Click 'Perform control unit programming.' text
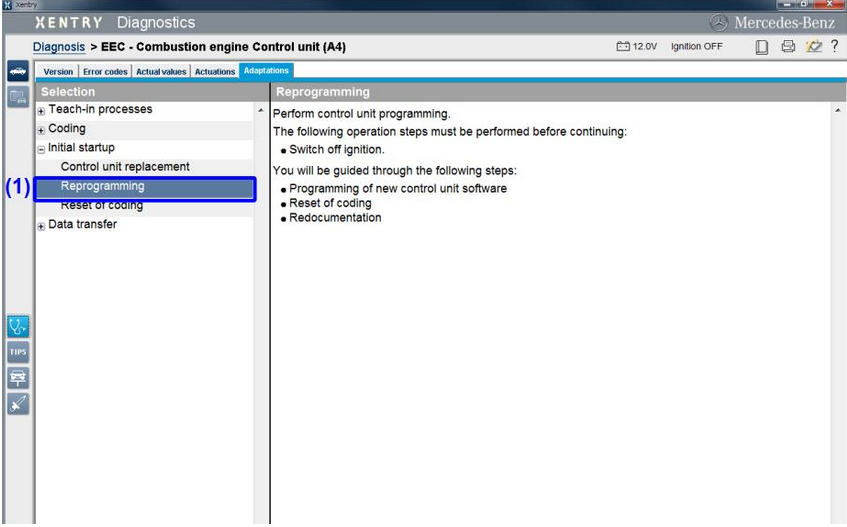 [361, 114]
